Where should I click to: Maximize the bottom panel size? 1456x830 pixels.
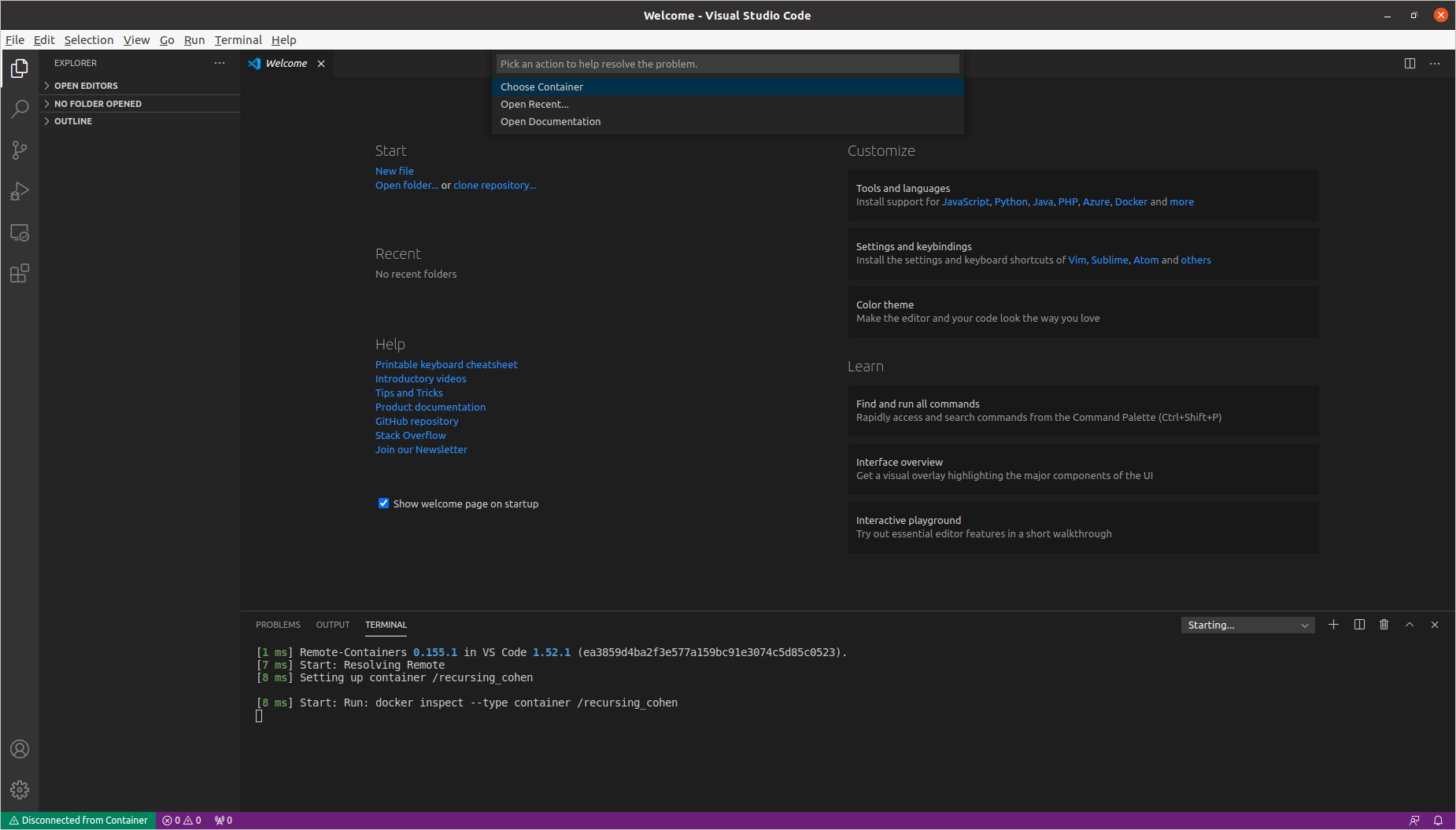[1410, 625]
